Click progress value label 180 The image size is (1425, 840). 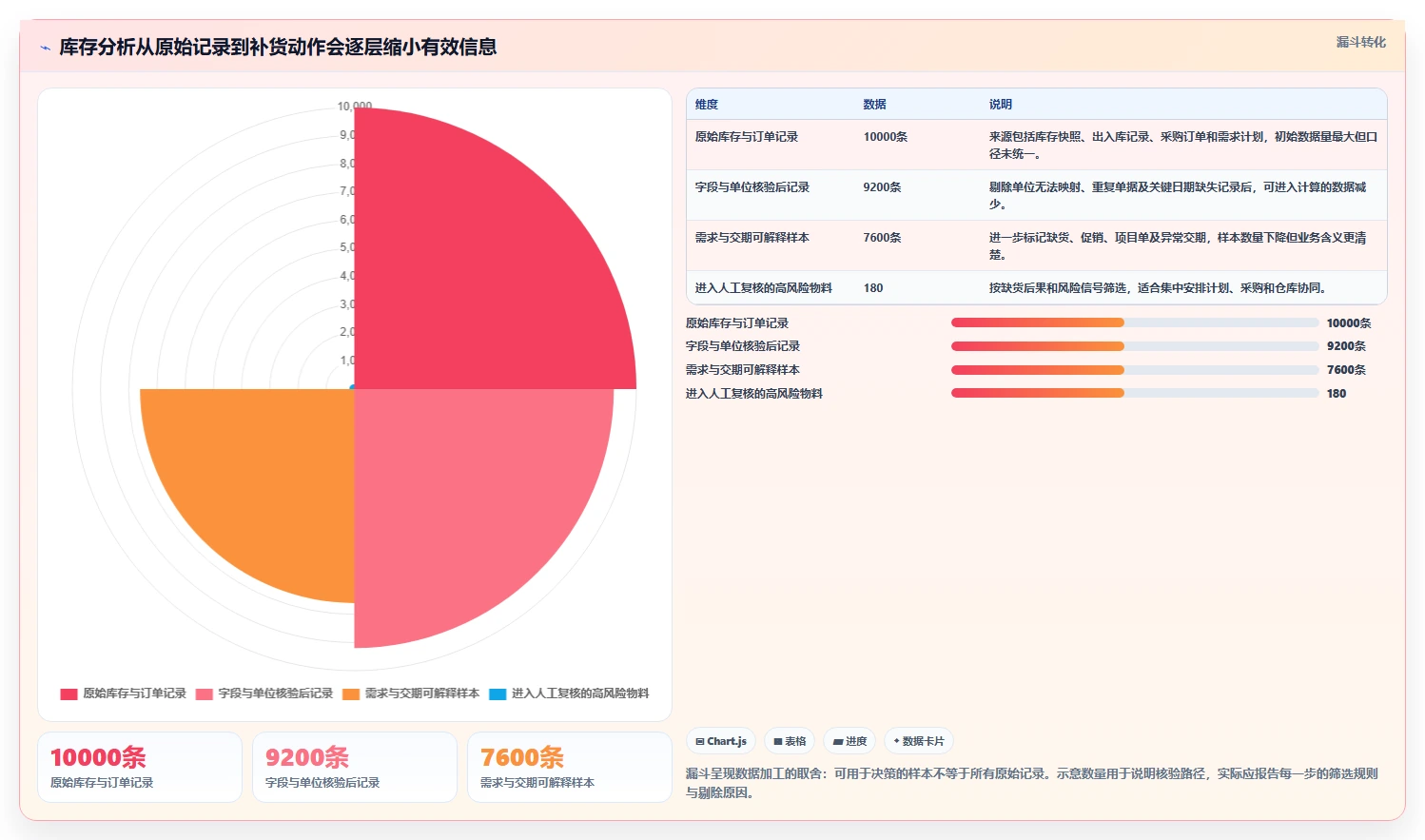(1337, 394)
